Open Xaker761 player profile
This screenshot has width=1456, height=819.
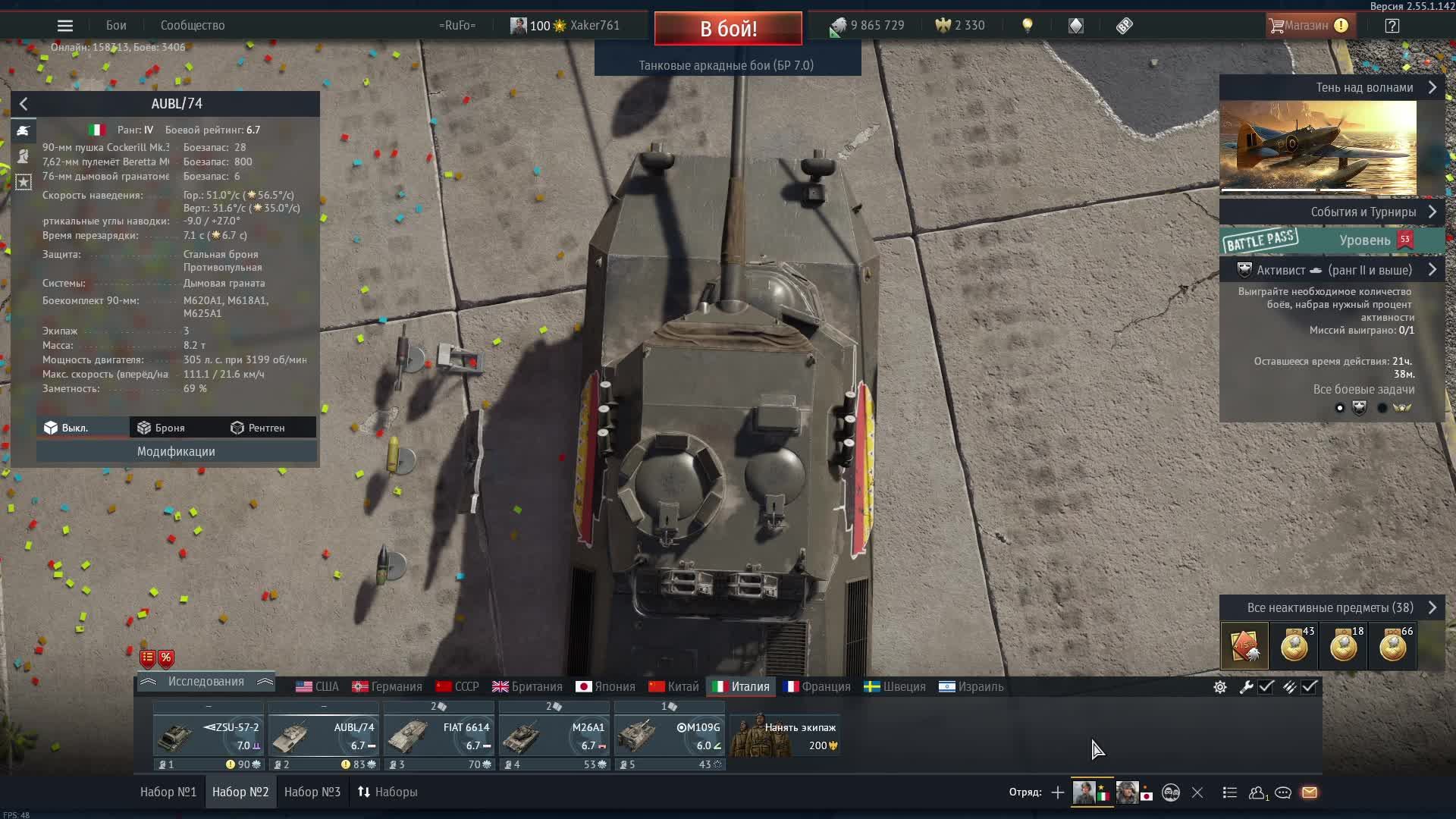click(565, 26)
